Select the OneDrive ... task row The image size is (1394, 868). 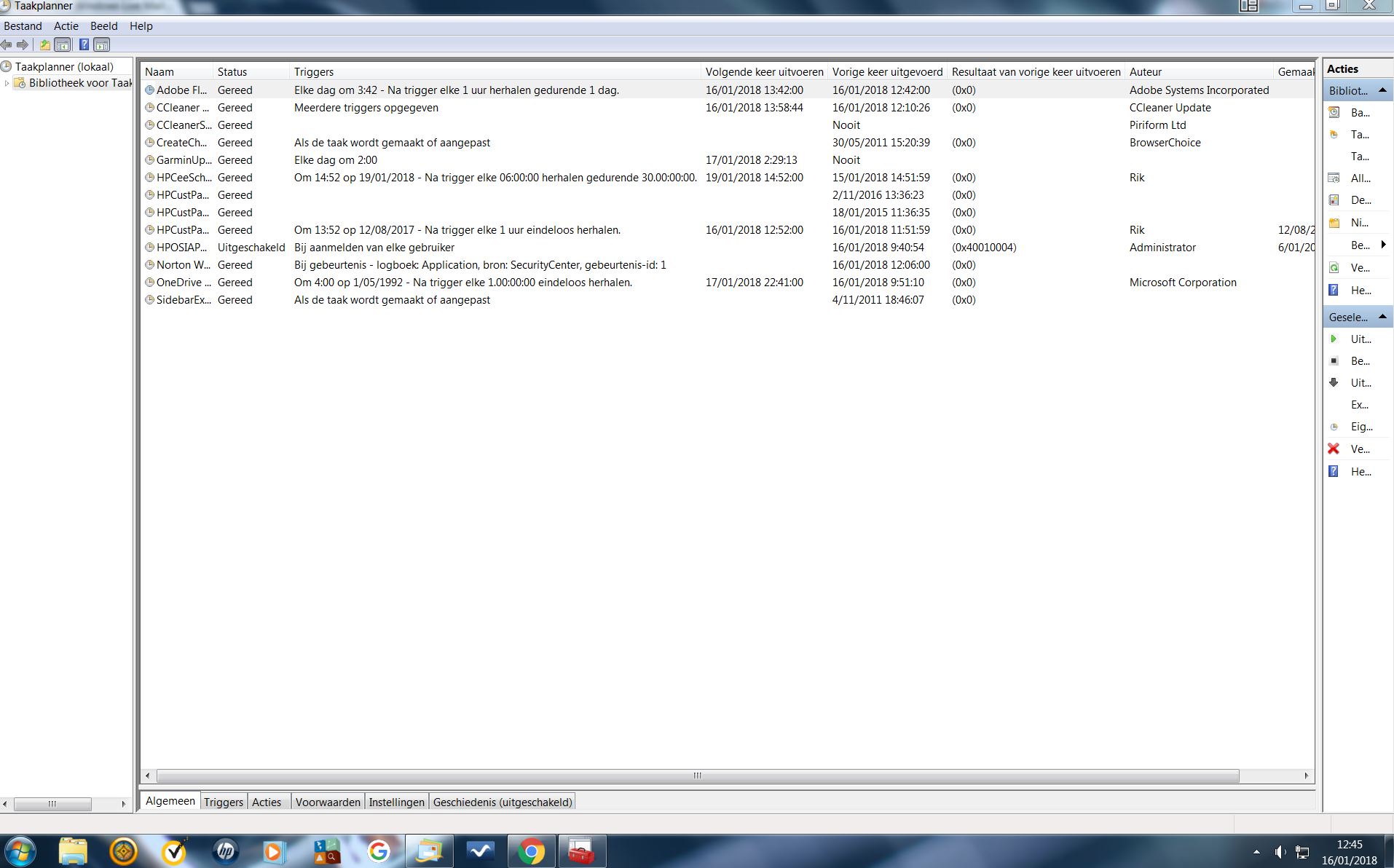click(x=727, y=283)
